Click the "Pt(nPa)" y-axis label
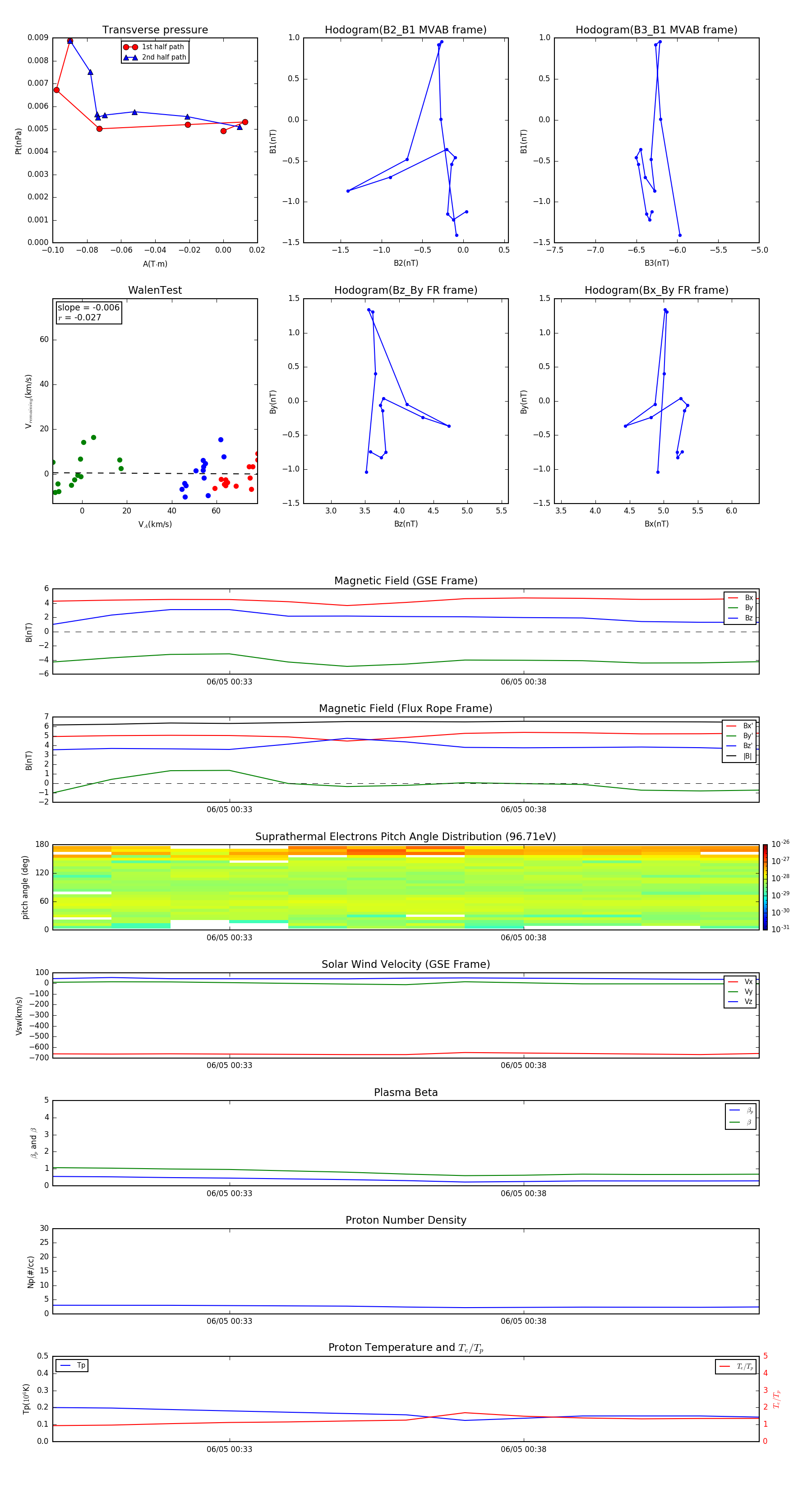Image resolution: width=812 pixels, height=1489 pixels. tap(18, 140)
